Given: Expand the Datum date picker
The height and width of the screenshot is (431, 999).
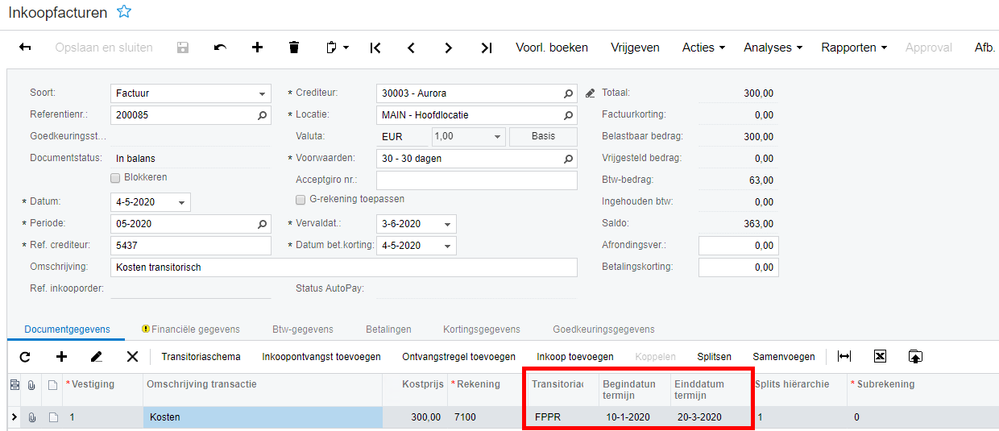Looking at the screenshot, I should coord(182,202).
